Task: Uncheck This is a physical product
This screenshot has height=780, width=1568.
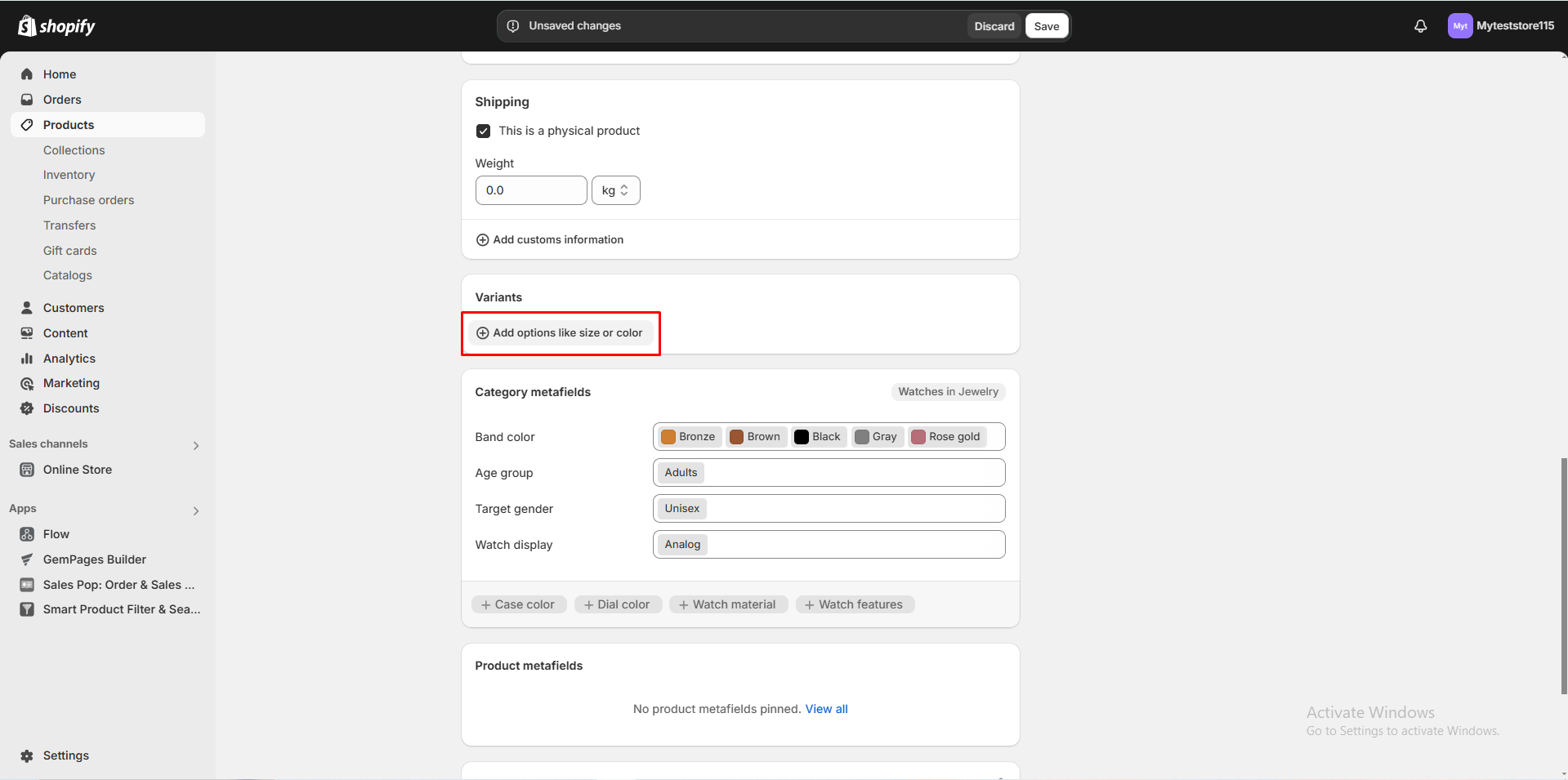Action: click(483, 131)
